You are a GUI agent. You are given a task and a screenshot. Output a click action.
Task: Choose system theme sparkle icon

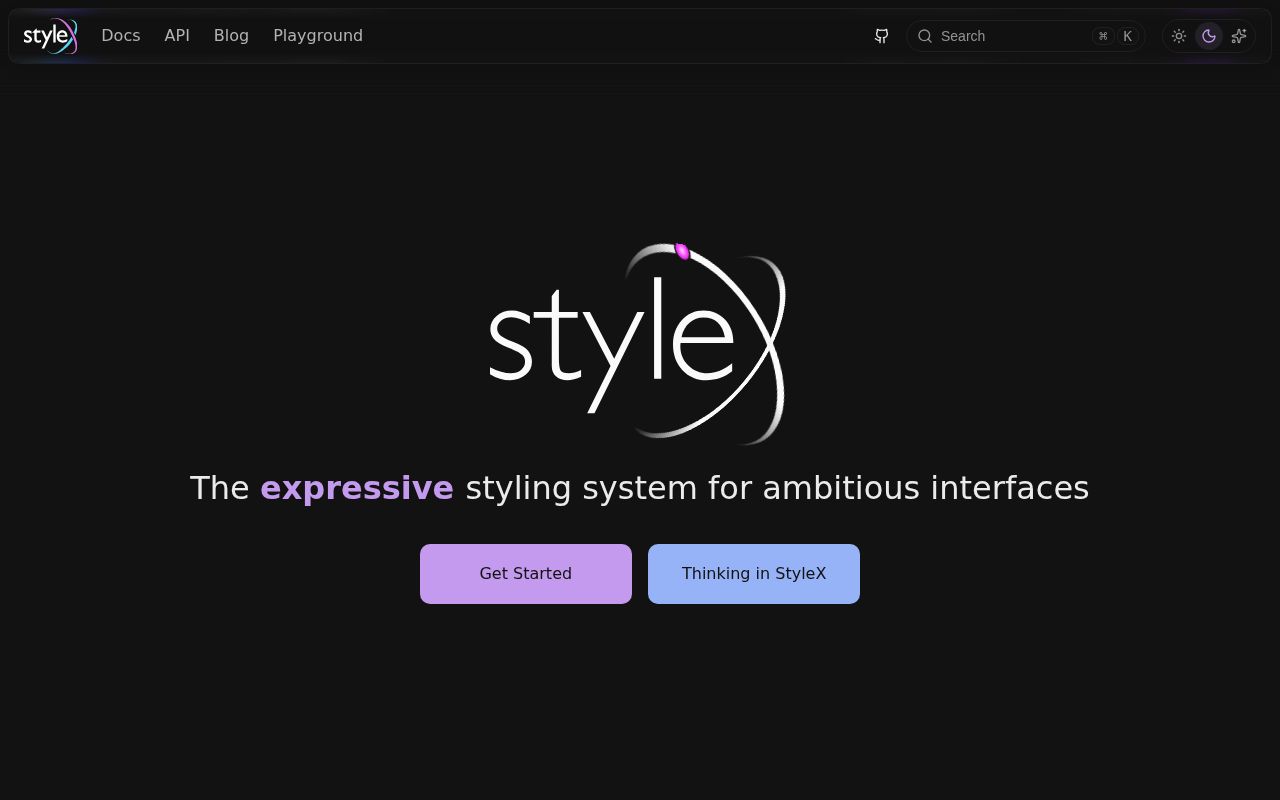[x=1239, y=36]
